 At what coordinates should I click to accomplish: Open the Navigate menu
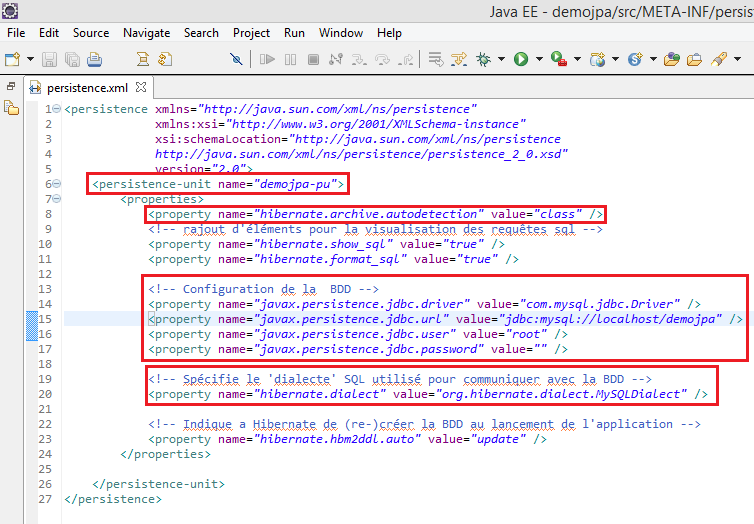coord(146,33)
